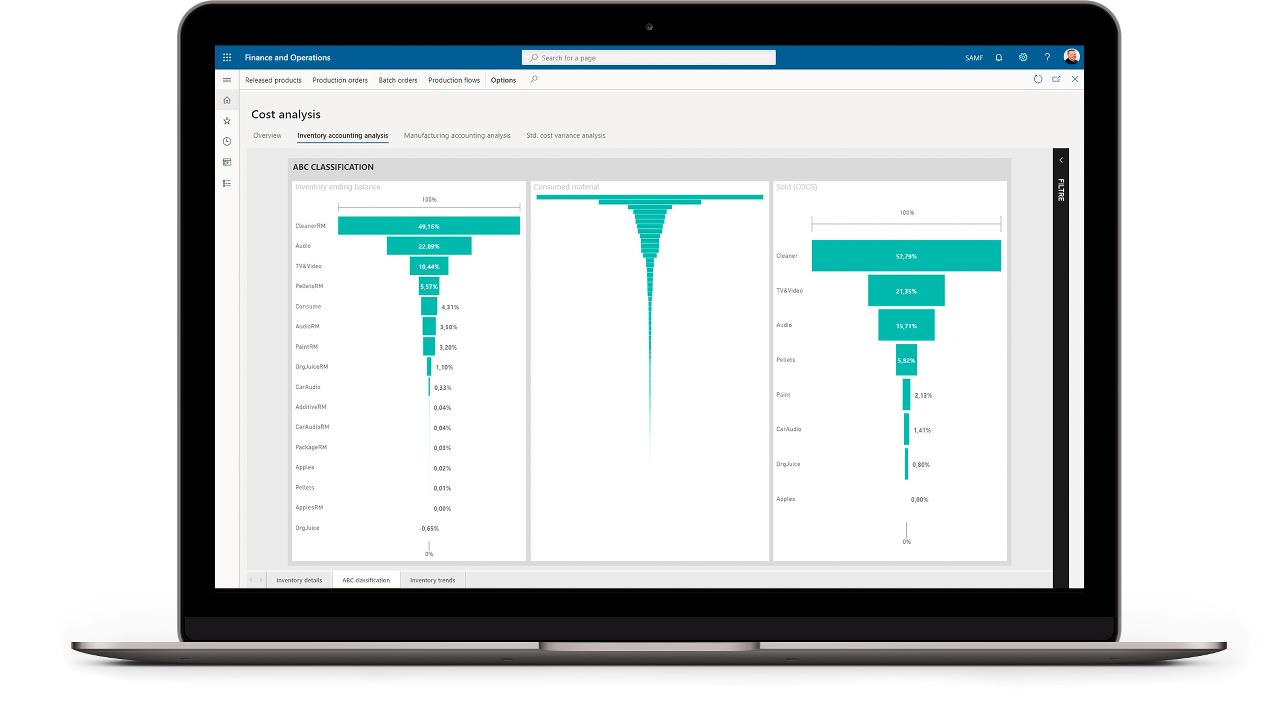Open settings gear in header

tap(1023, 58)
